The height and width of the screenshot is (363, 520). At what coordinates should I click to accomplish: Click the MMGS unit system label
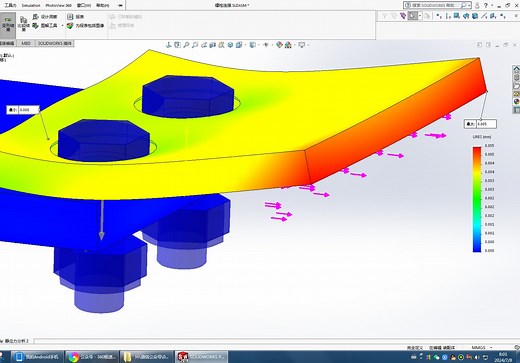tap(478, 348)
